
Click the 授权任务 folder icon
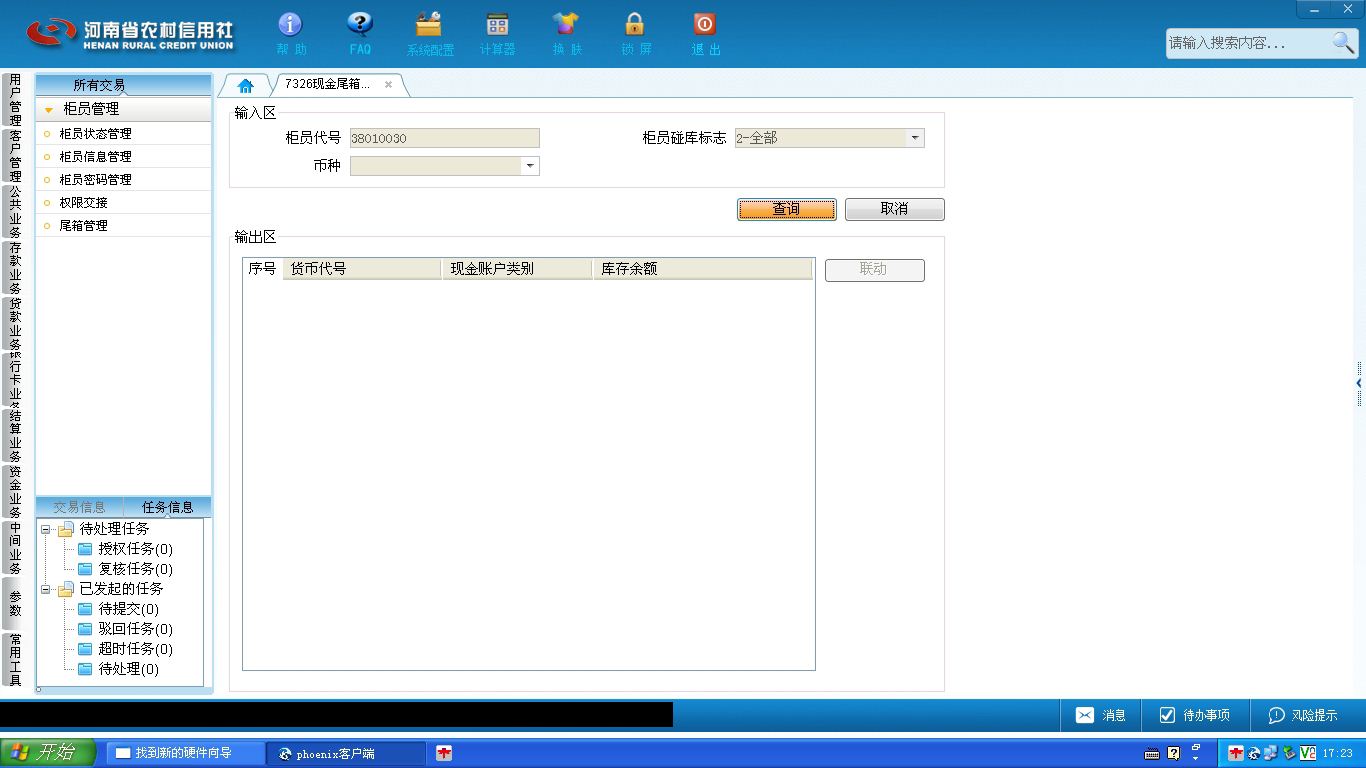tap(85, 549)
